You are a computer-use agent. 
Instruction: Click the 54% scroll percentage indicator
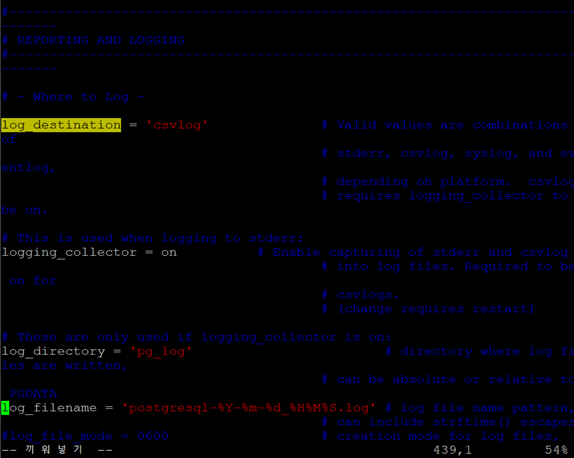tap(556, 450)
